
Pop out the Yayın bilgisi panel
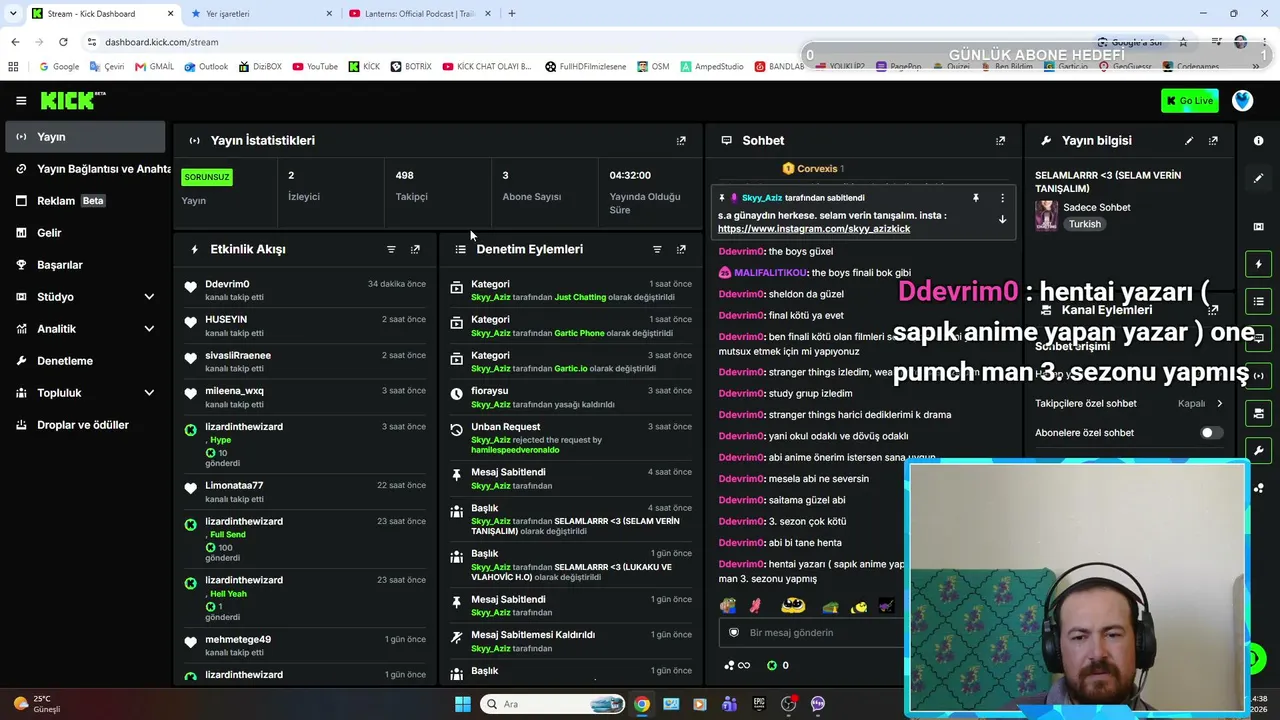pyautogui.click(x=1213, y=141)
